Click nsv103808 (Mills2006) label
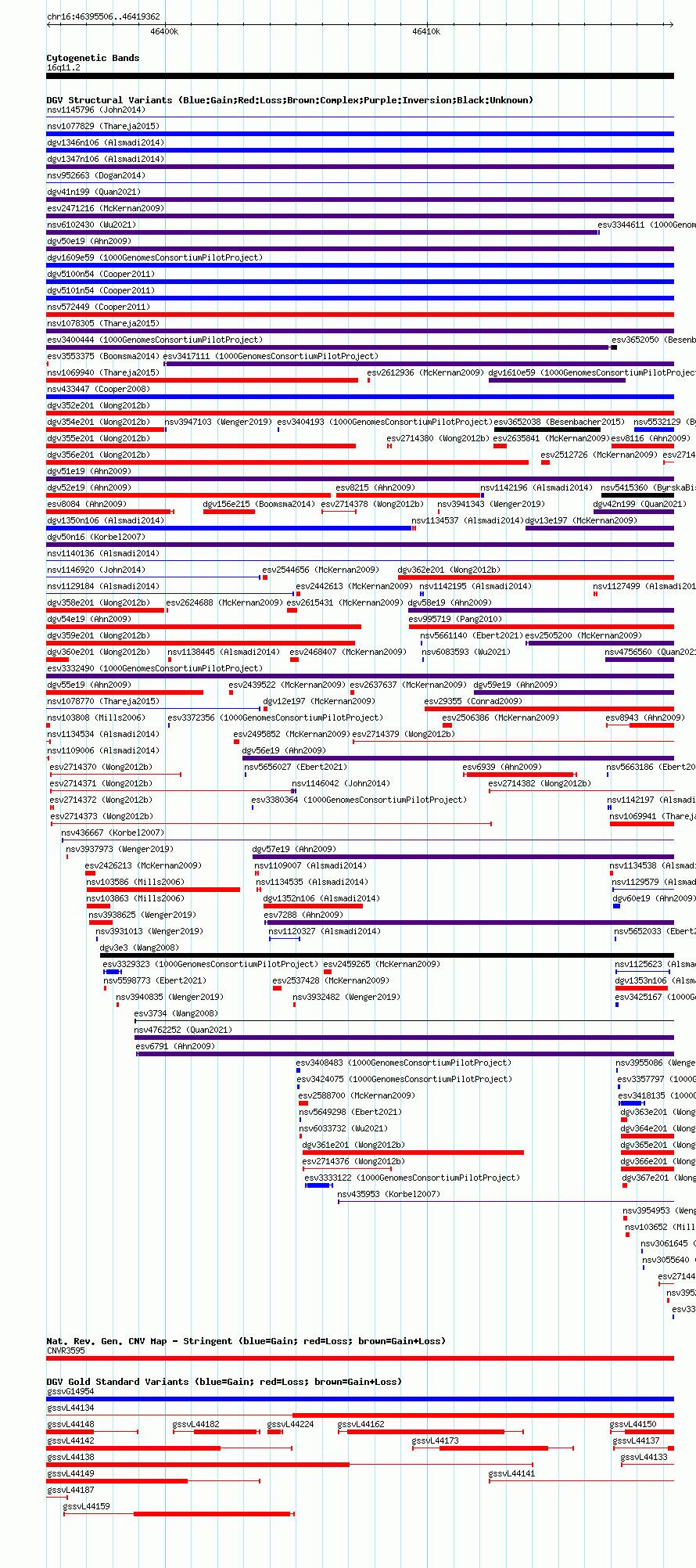The height and width of the screenshot is (1568, 696). coord(96,717)
